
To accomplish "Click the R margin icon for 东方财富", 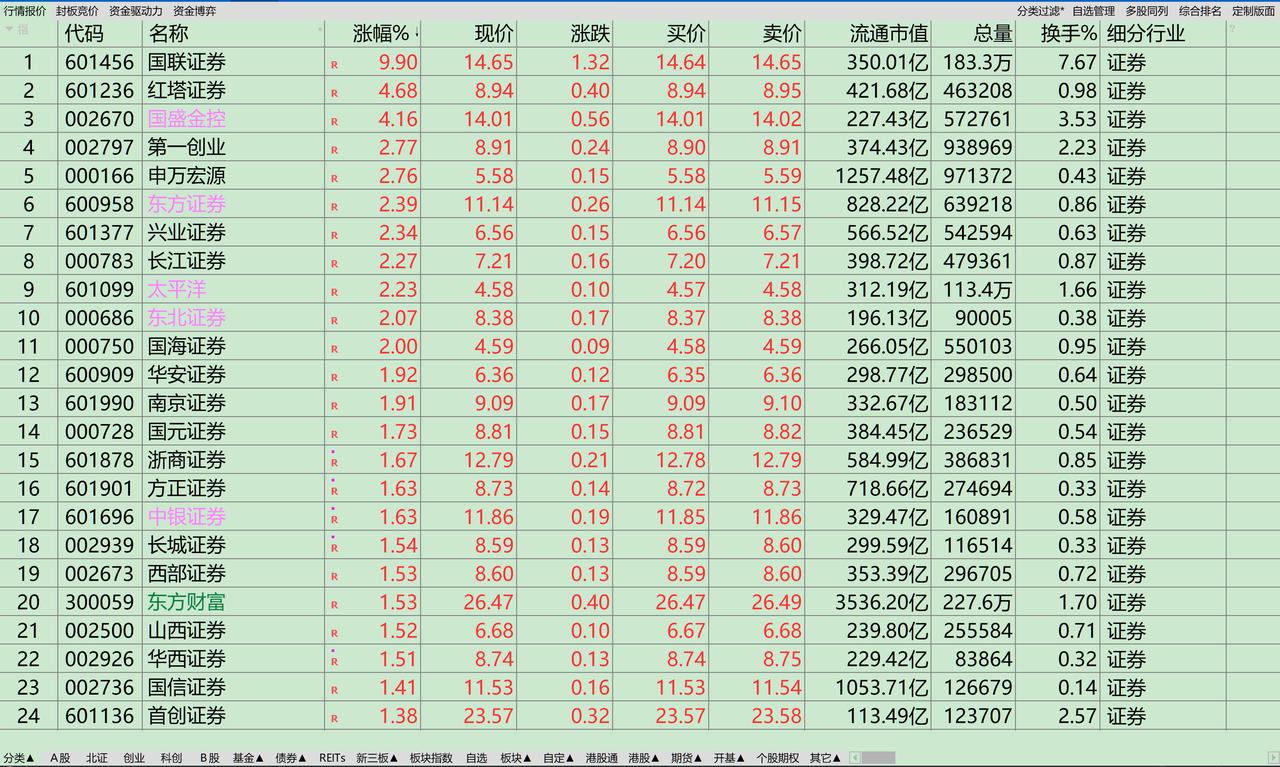I will coord(334,605).
